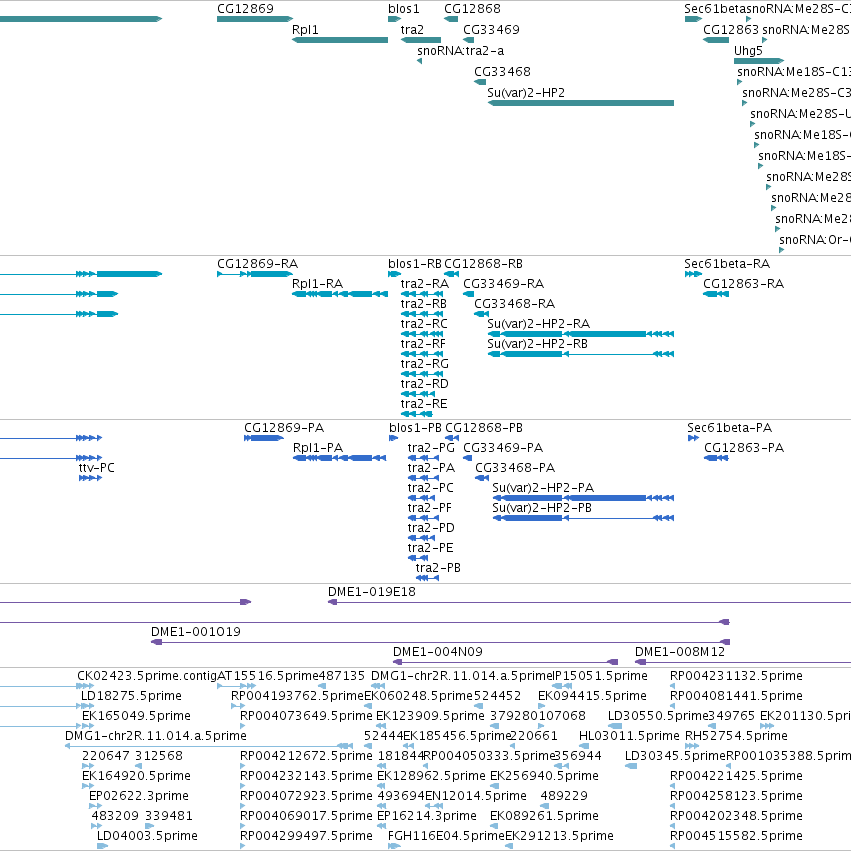
Task: Click the CG33468 gene label
Action: [502, 72]
